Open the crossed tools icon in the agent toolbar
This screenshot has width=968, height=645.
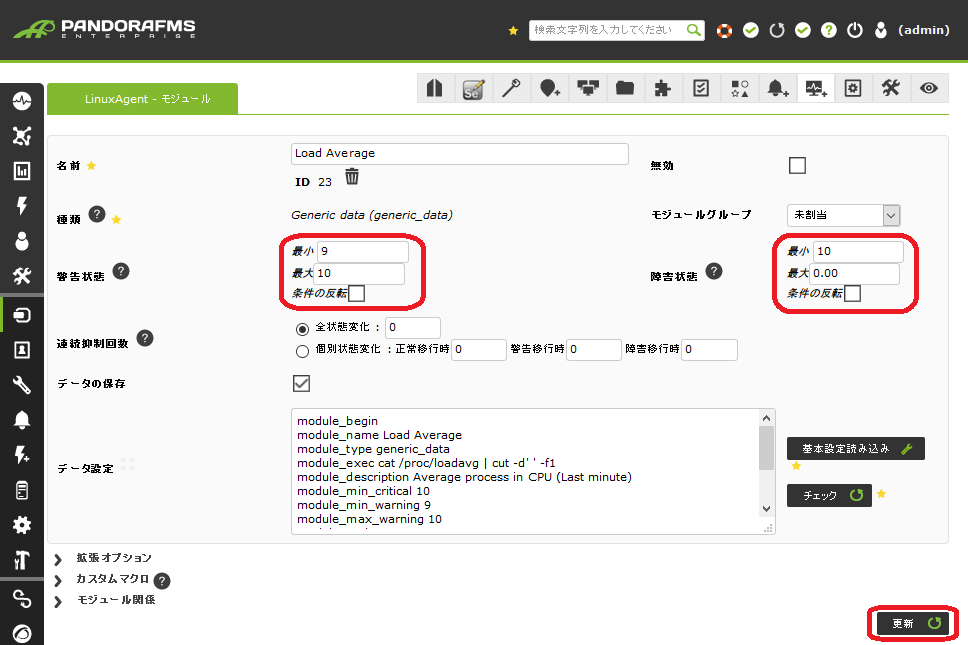[x=890, y=88]
